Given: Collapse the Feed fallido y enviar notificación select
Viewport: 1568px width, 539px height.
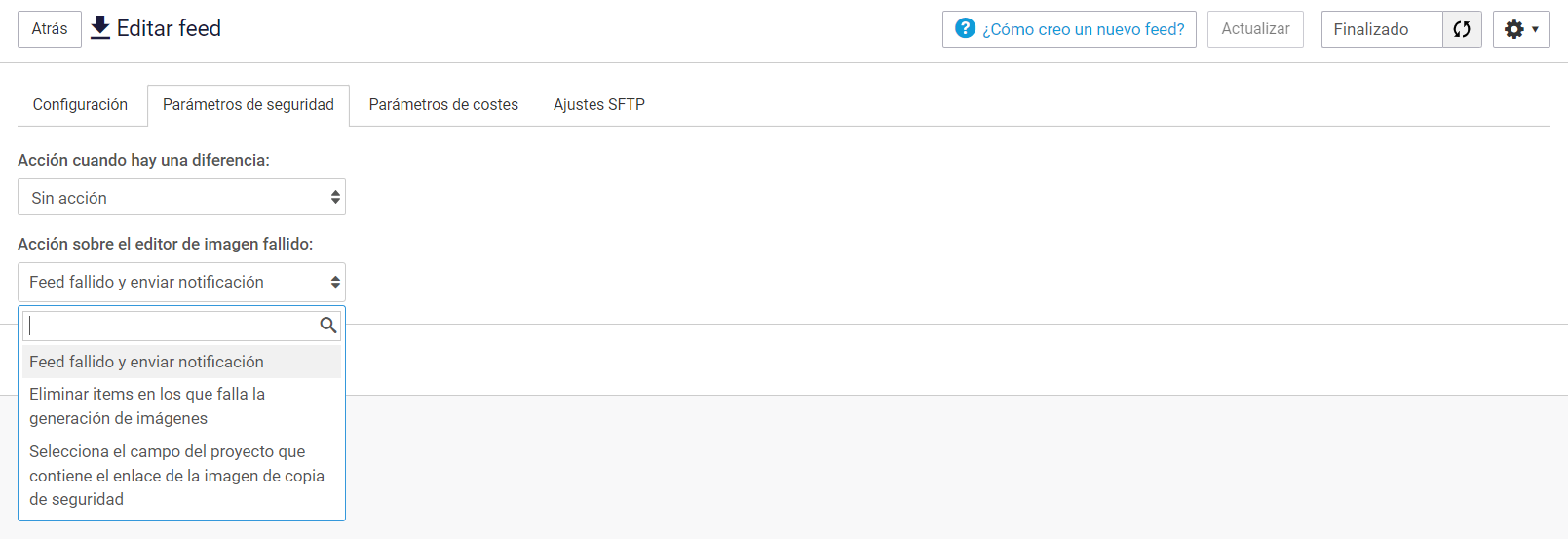Looking at the screenshot, I should pyautogui.click(x=181, y=282).
